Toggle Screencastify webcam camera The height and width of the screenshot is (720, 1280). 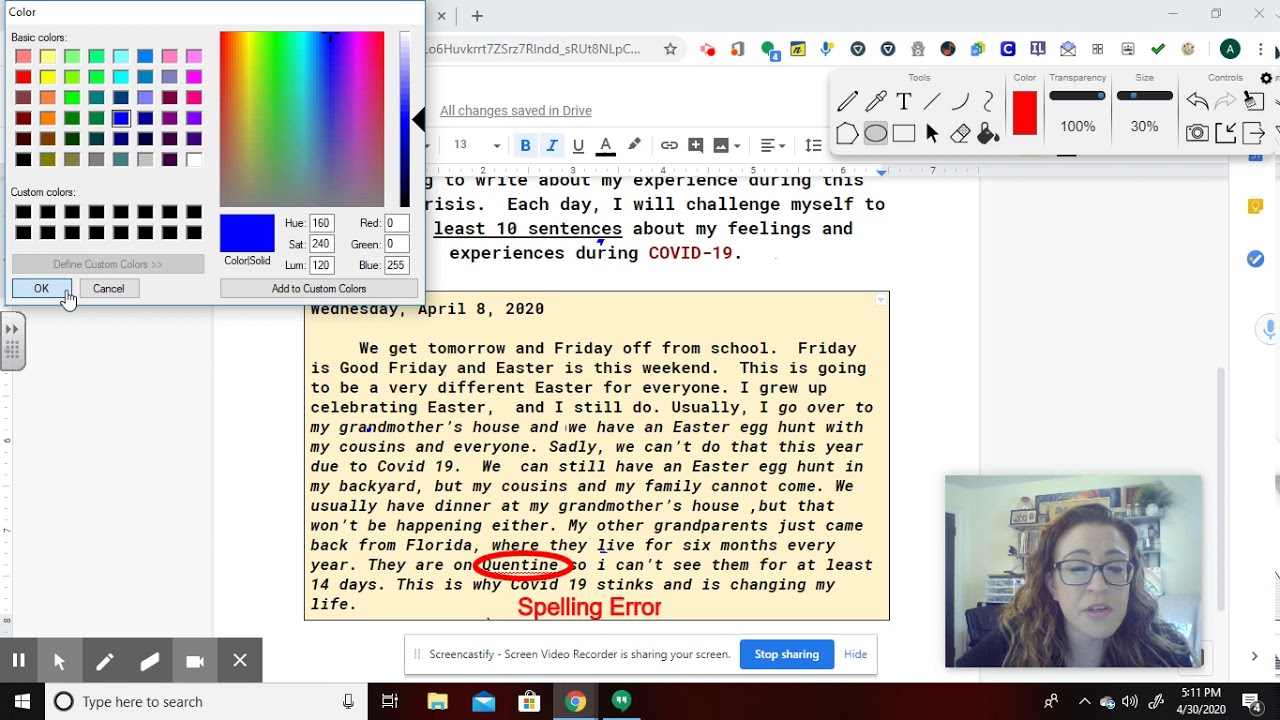[x=195, y=660]
